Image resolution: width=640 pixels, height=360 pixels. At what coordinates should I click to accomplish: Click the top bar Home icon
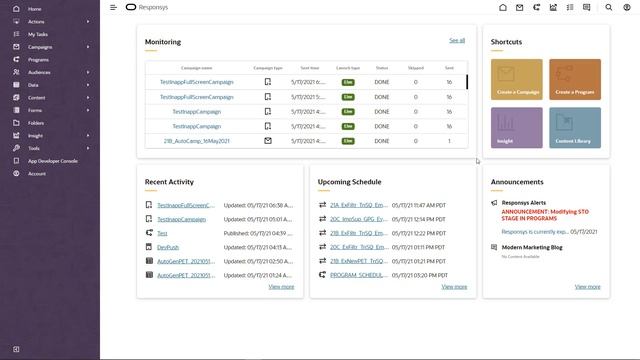pos(503,7)
